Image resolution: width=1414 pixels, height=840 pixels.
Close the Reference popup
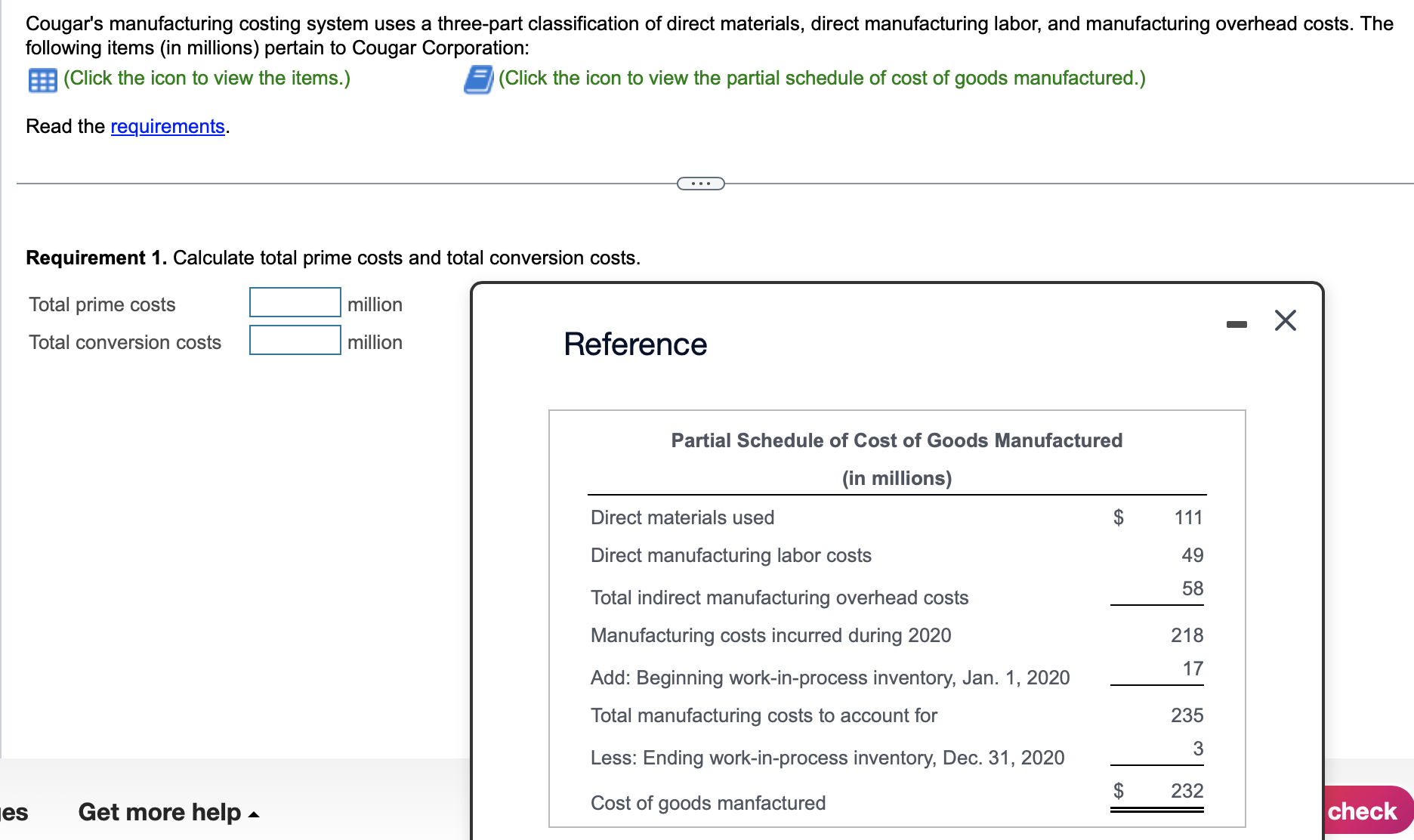tap(1286, 320)
